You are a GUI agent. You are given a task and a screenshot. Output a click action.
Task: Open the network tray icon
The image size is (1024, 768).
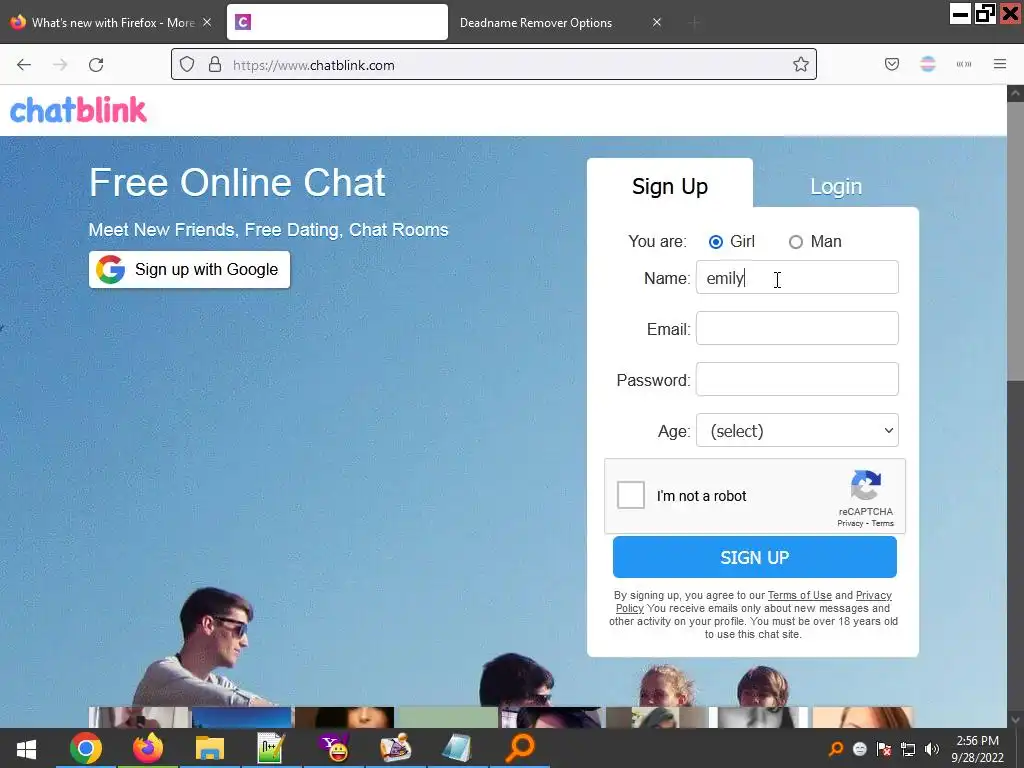908,749
